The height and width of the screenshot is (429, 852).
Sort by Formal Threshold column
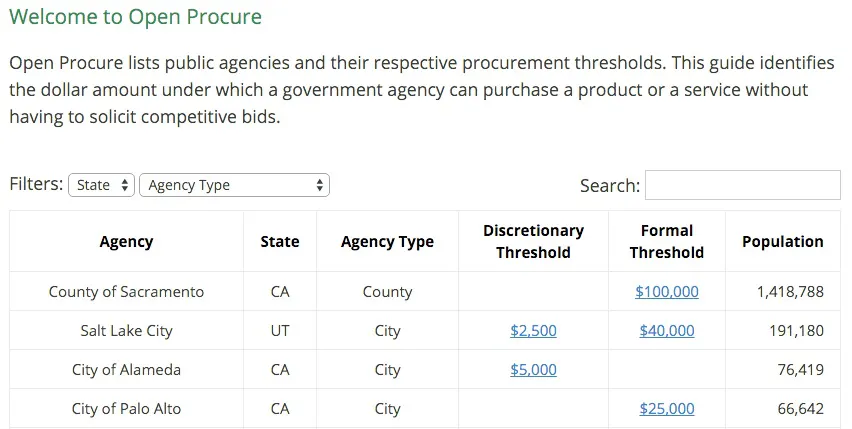click(x=667, y=242)
